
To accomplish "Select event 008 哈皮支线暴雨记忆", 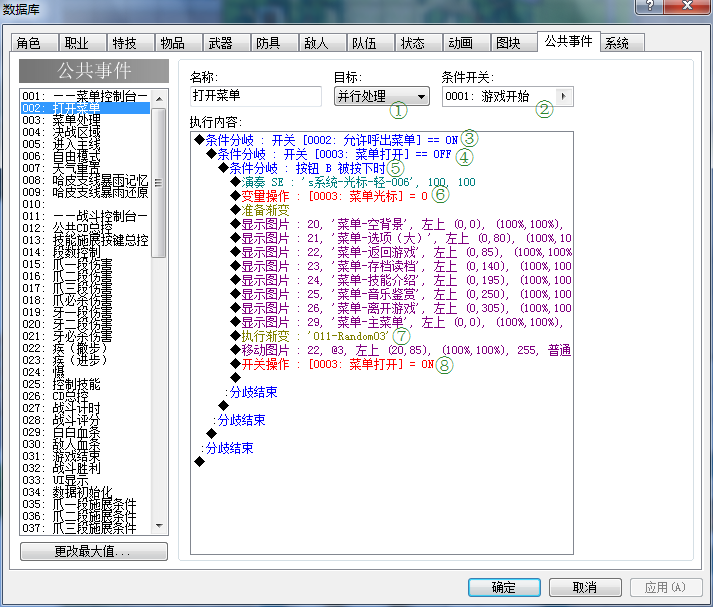I will [x=85, y=180].
